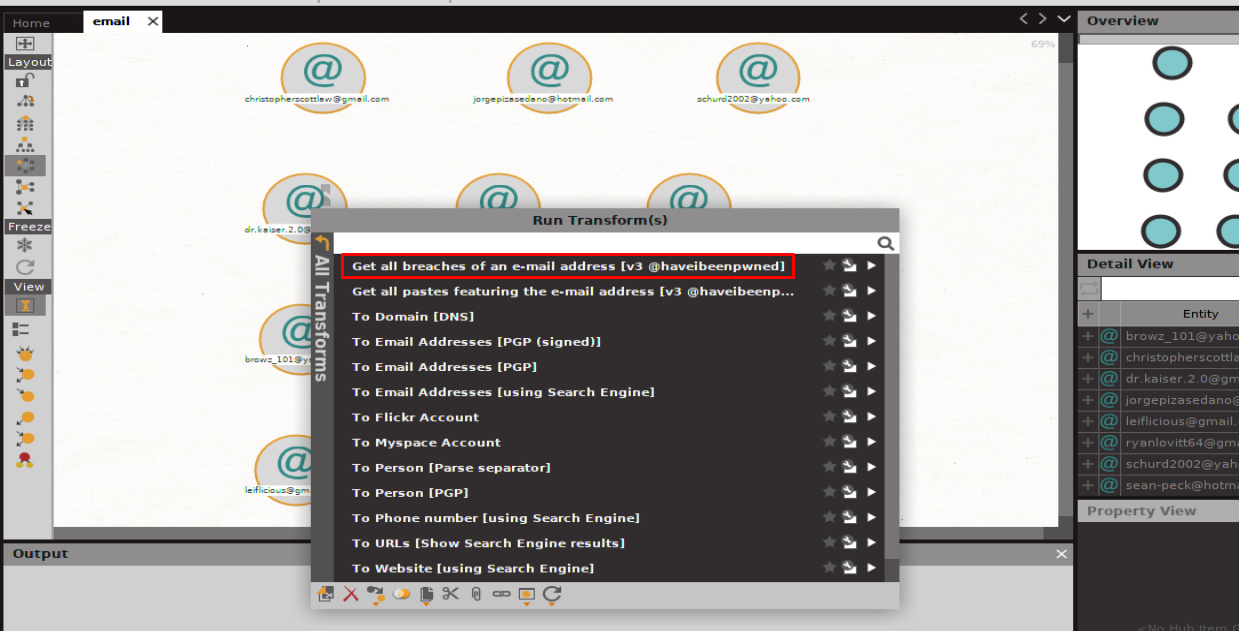The height and width of the screenshot is (631, 1239).
Task: Expand sean-peck row in Detail View
Action: point(1088,485)
